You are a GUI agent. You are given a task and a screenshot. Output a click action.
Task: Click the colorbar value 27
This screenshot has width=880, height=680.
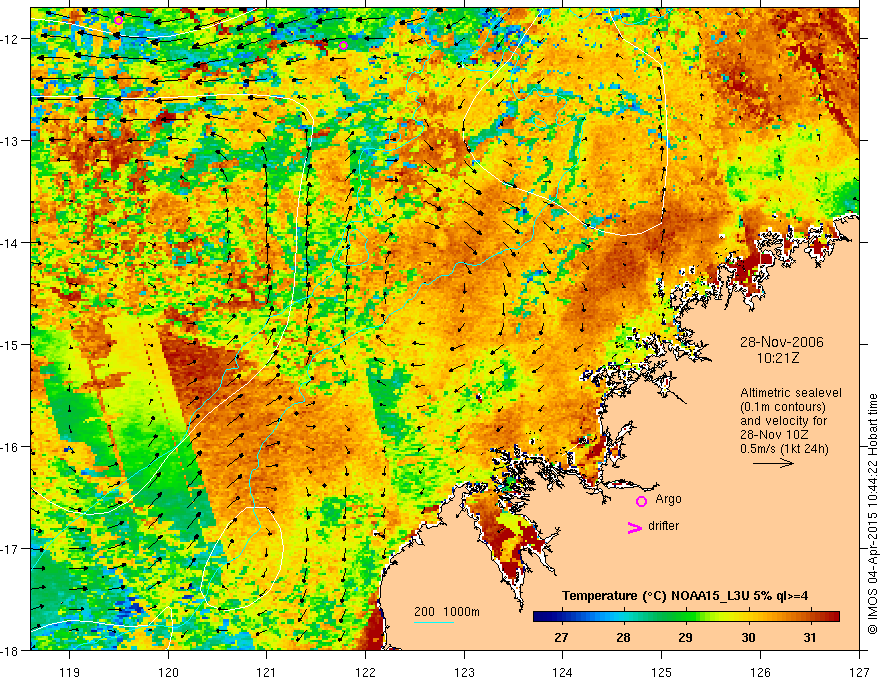pos(561,637)
